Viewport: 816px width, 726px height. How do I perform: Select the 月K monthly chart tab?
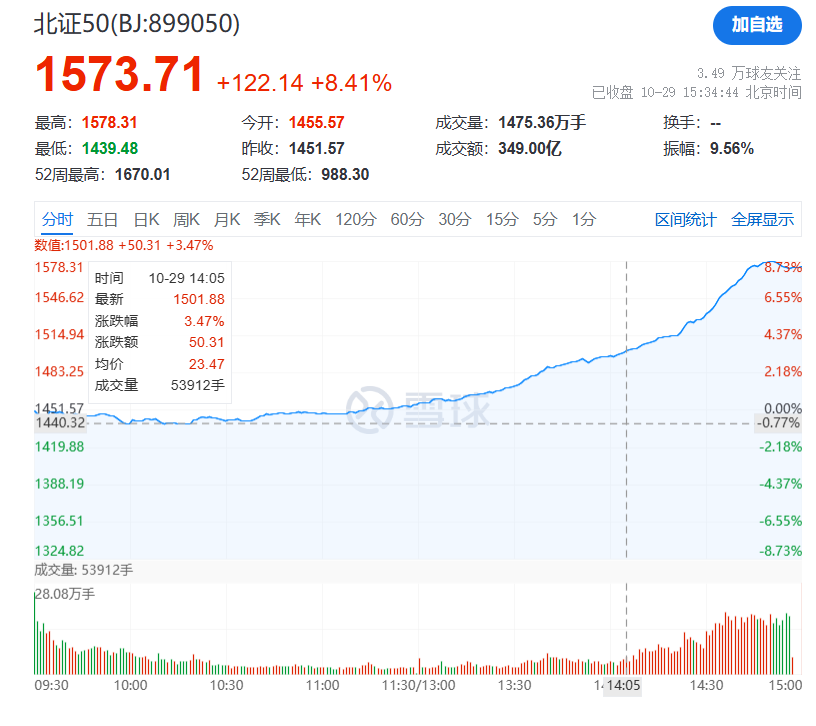tap(227, 220)
